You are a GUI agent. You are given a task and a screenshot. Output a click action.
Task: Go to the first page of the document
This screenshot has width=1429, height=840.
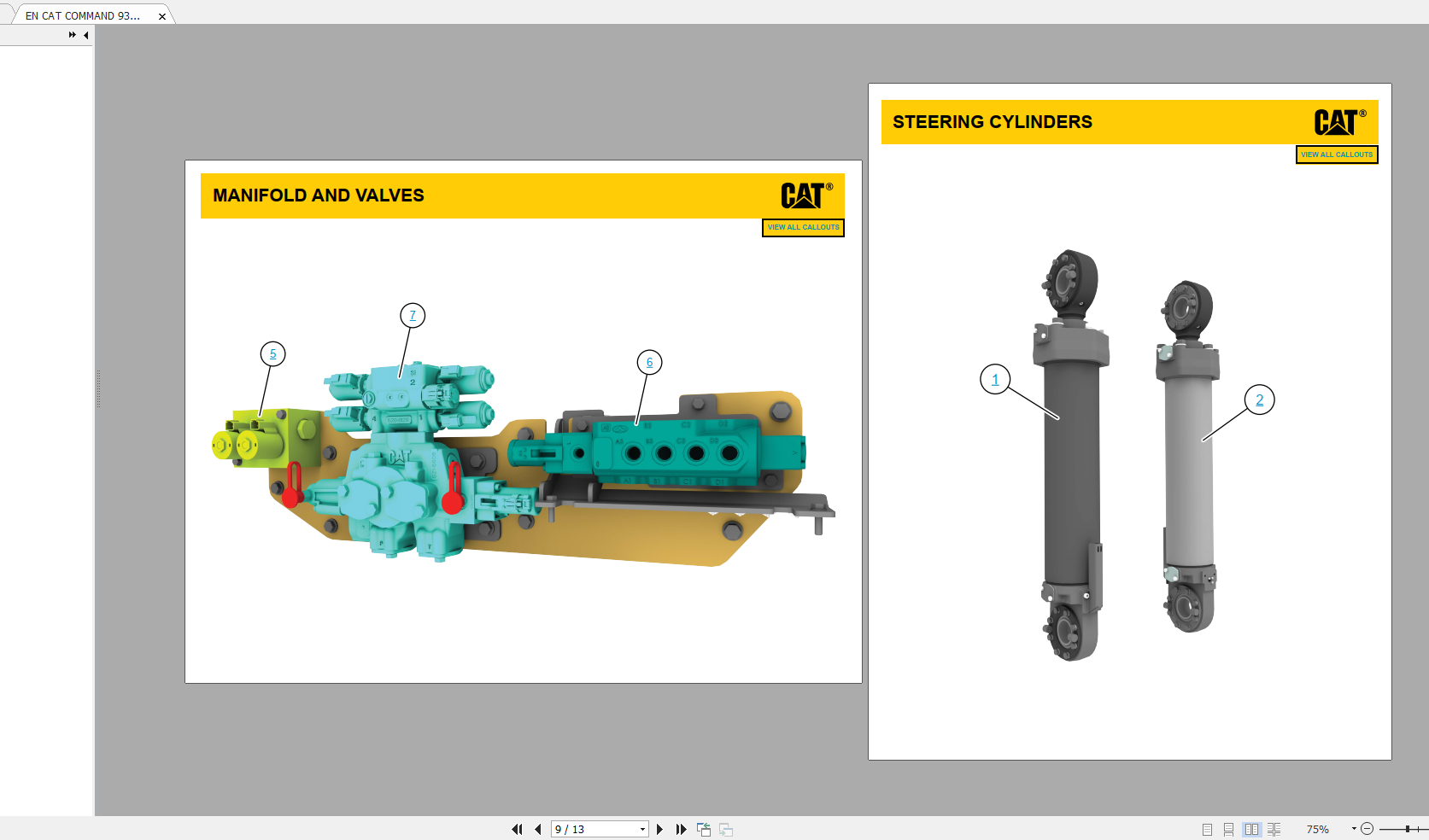518,829
